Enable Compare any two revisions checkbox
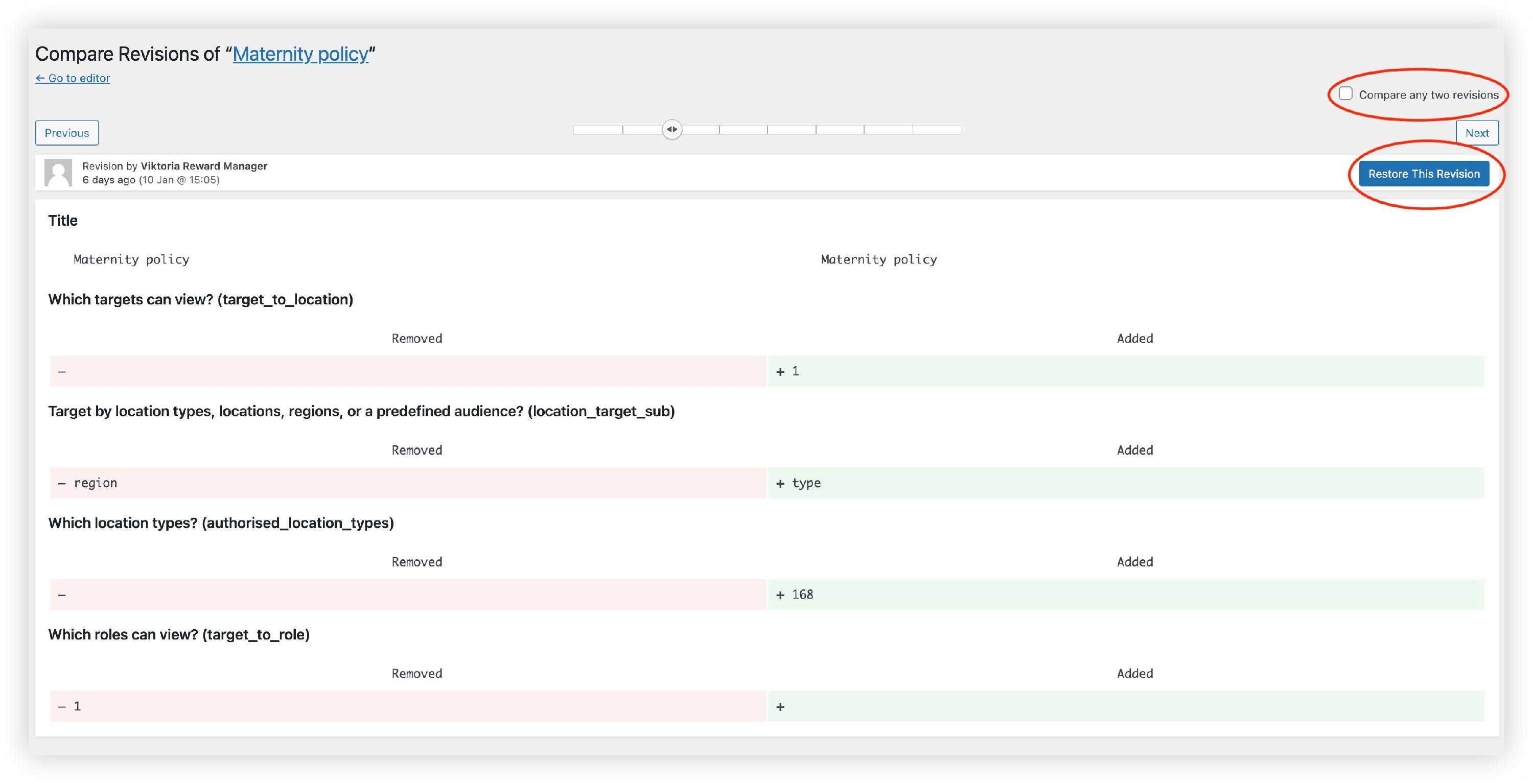Image resolution: width=1533 pixels, height=784 pixels. pyautogui.click(x=1345, y=94)
